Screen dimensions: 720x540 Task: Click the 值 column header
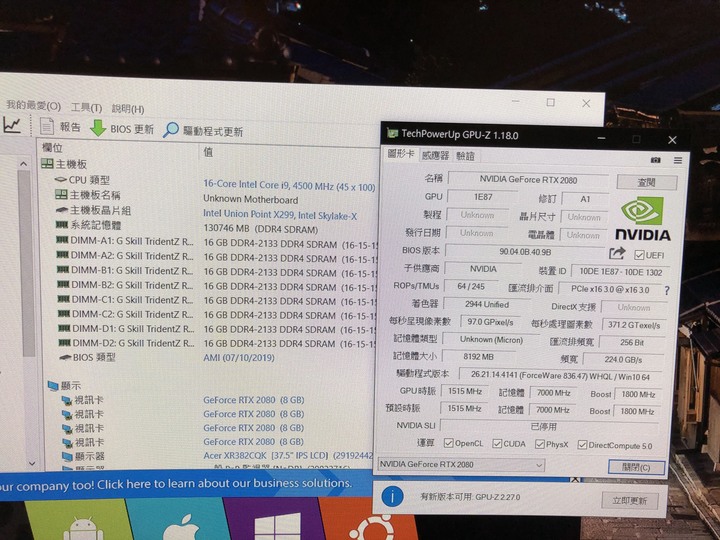(208, 152)
